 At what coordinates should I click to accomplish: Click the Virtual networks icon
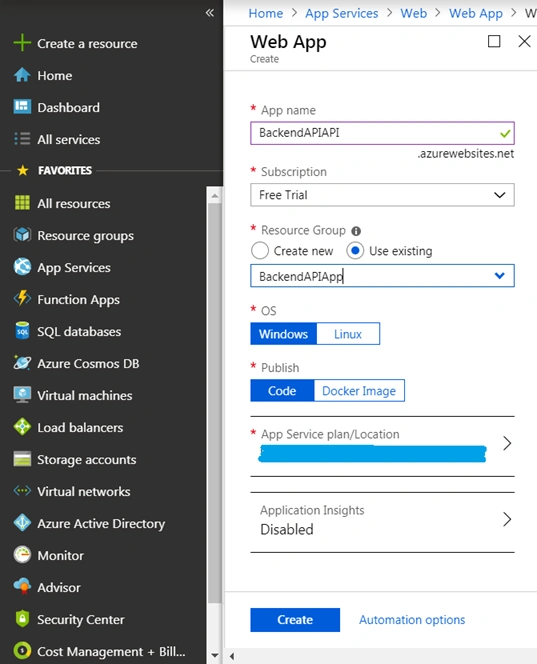point(22,491)
